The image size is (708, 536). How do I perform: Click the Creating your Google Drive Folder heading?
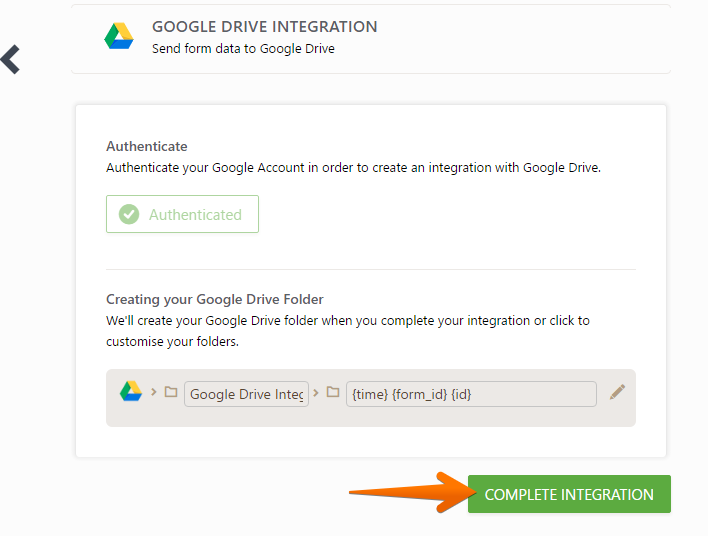tap(215, 299)
